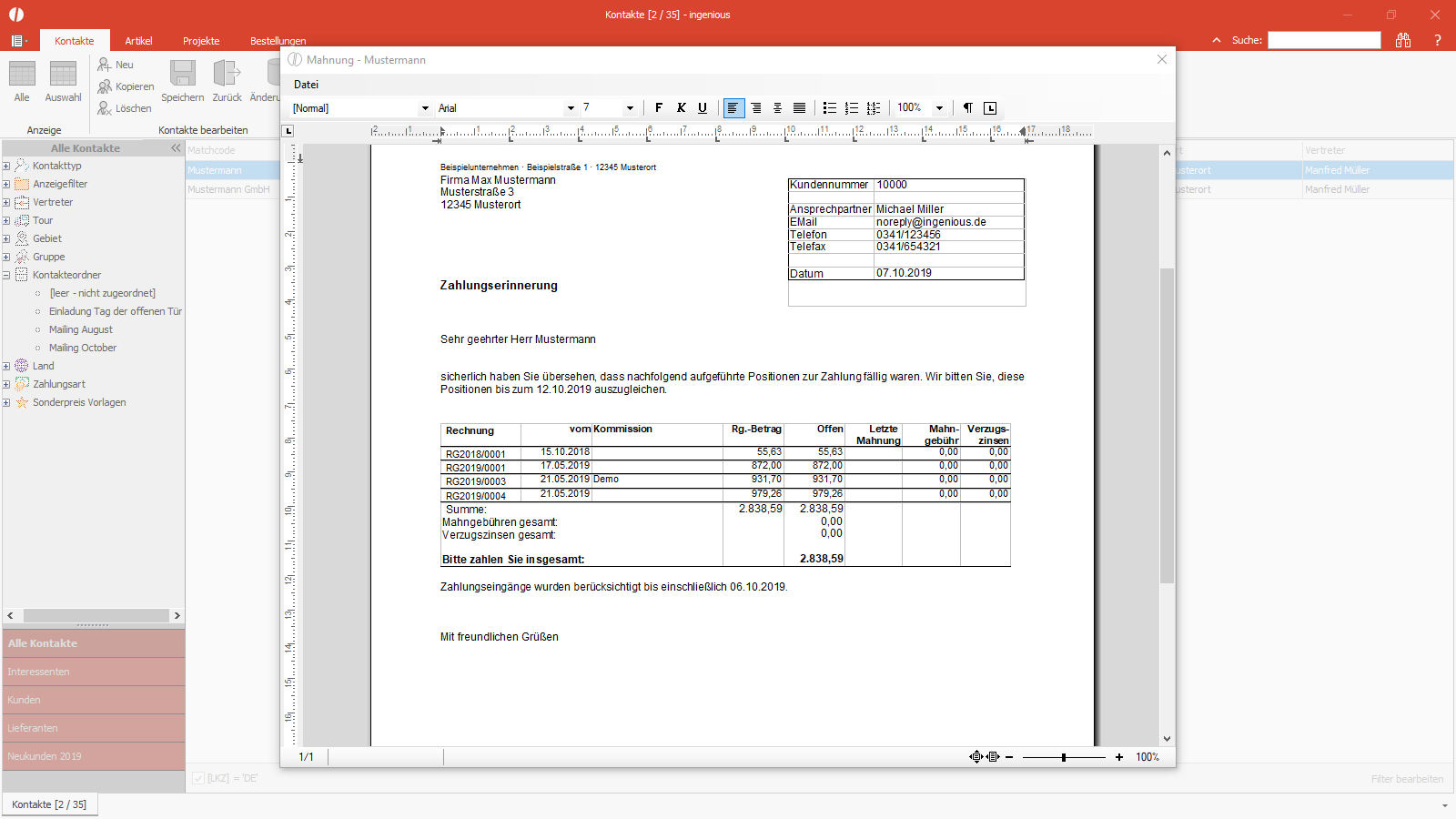This screenshot has width=1456, height=819.
Task: Click the Kunden sidebar button
Action: tap(94, 700)
